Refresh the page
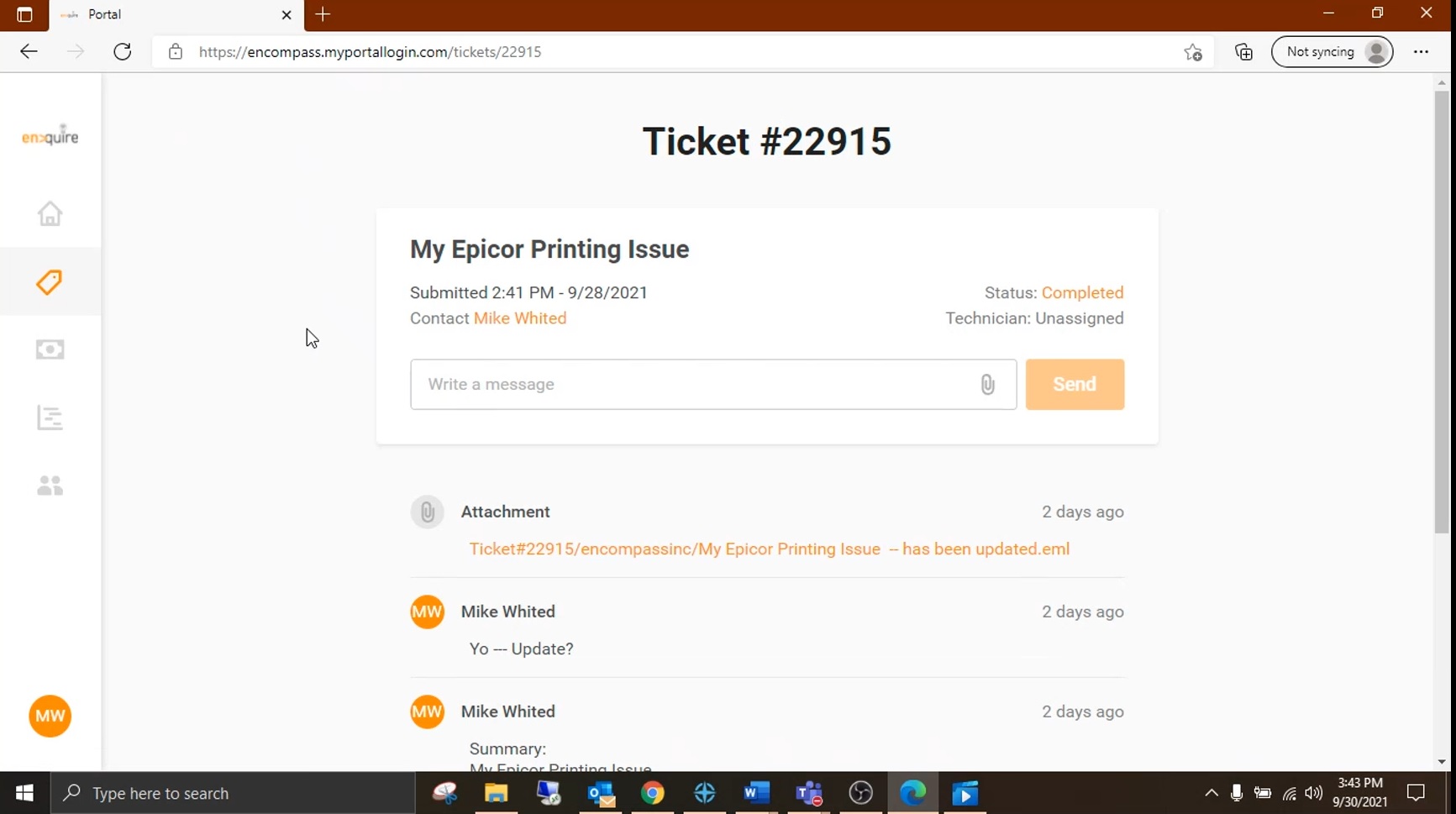The height and width of the screenshot is (814, 1456). pos(123,51)
